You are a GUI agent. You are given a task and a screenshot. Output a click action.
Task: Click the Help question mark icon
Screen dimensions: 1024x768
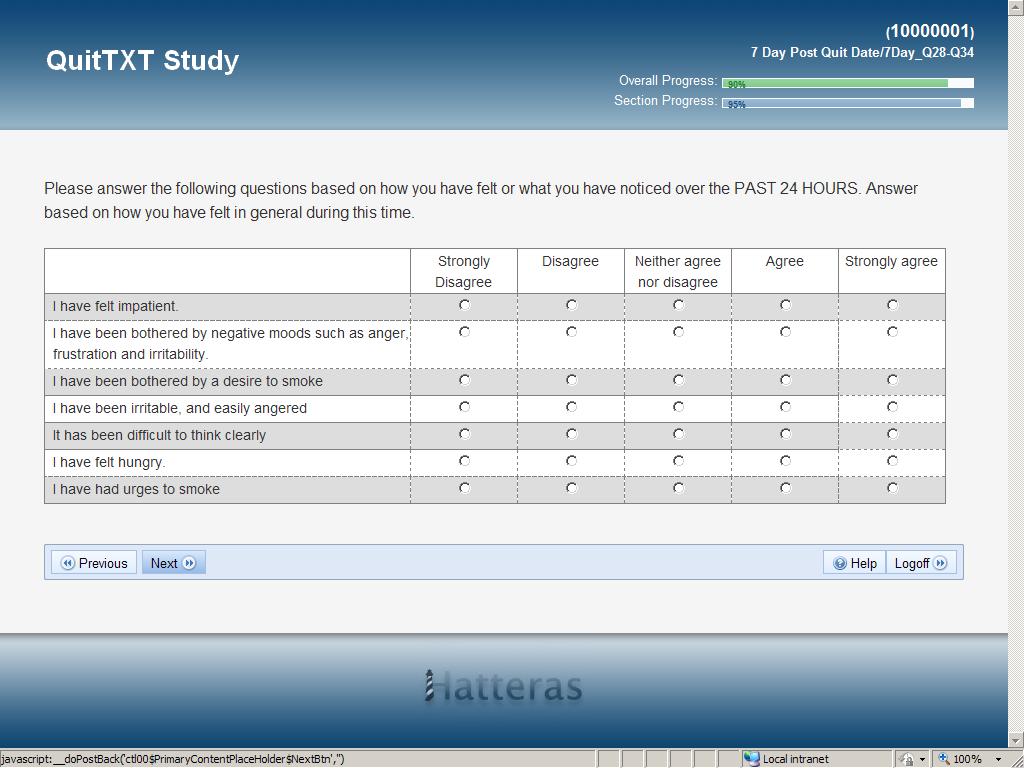[840, 563]
